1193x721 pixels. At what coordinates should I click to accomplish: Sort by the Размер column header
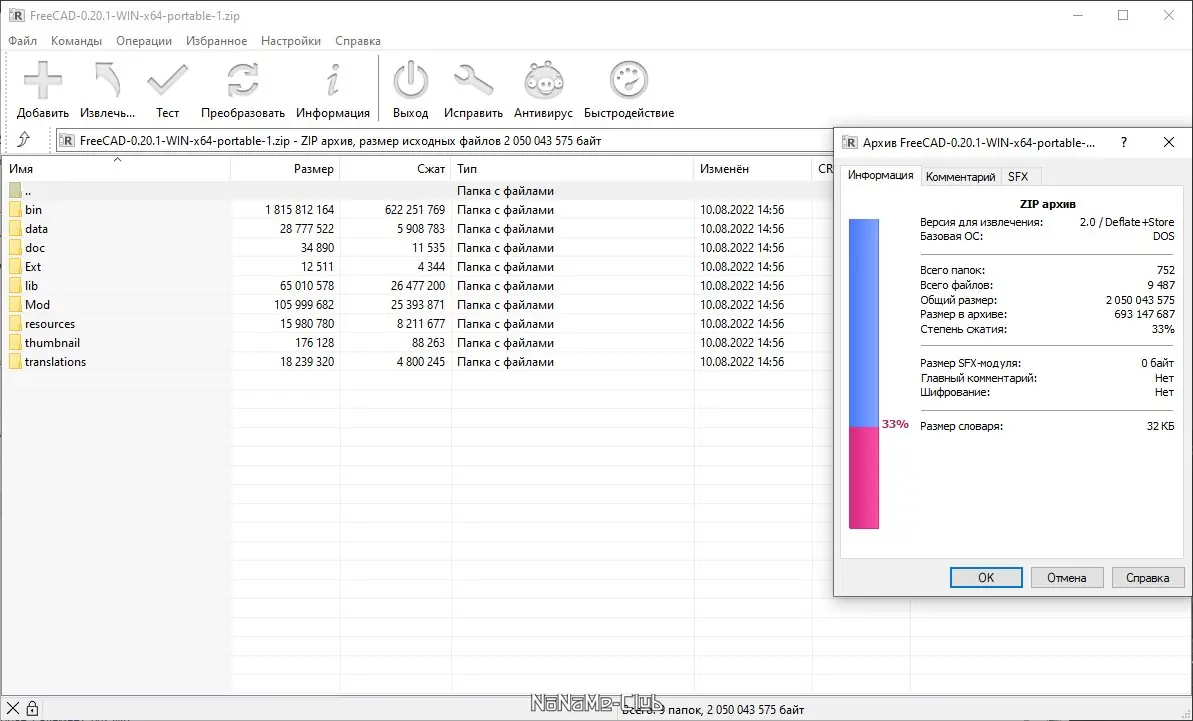285,169
